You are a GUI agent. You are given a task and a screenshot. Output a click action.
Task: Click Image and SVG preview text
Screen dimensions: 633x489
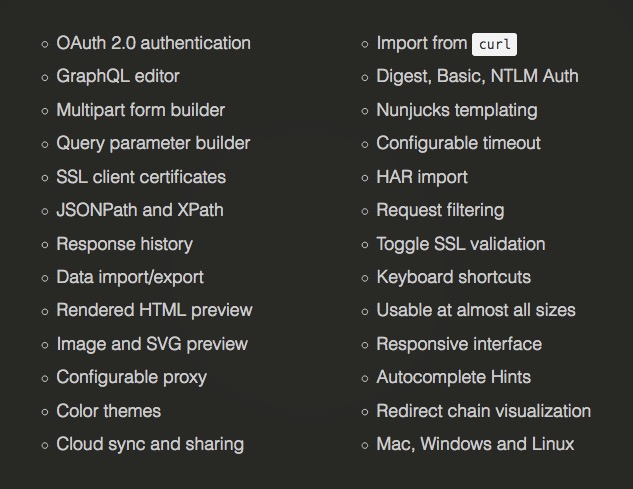tap(152, 344)
